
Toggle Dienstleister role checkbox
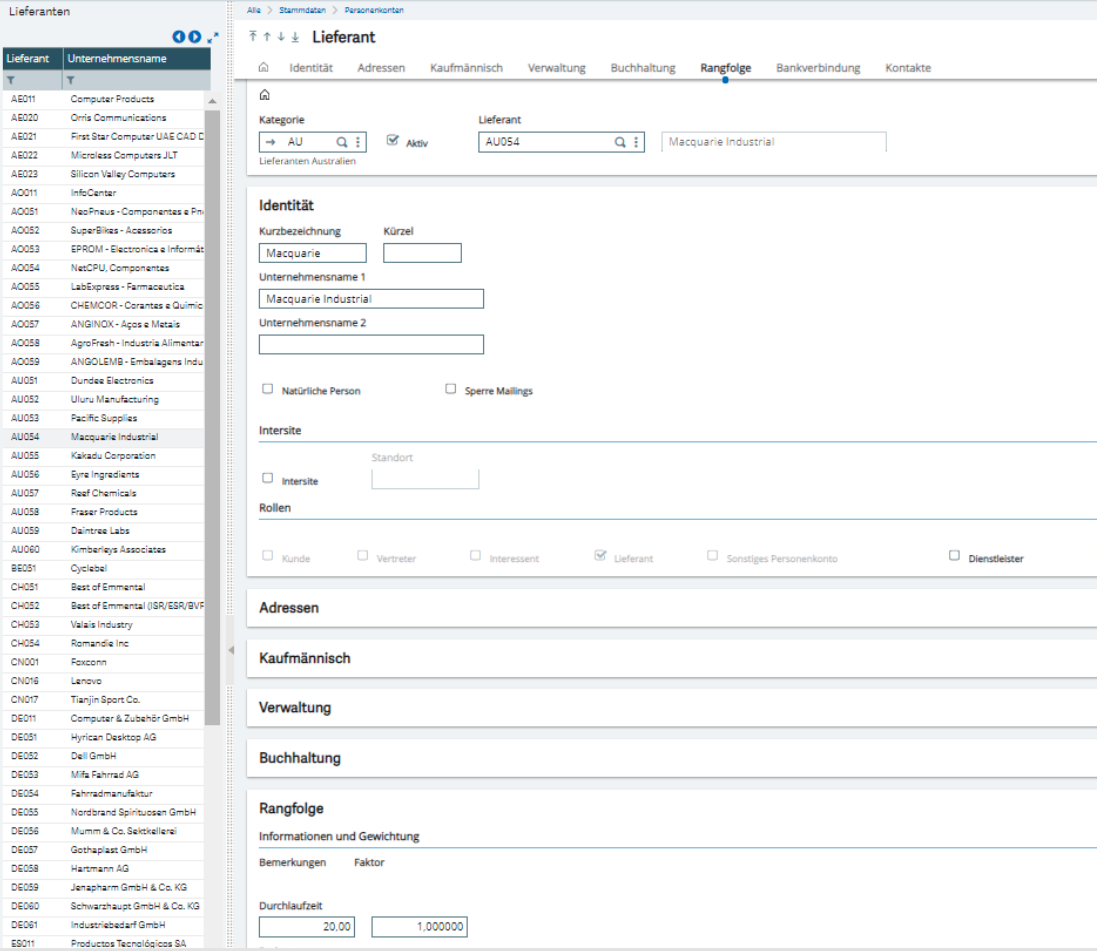pyautogui.click(x=954, y=556)
